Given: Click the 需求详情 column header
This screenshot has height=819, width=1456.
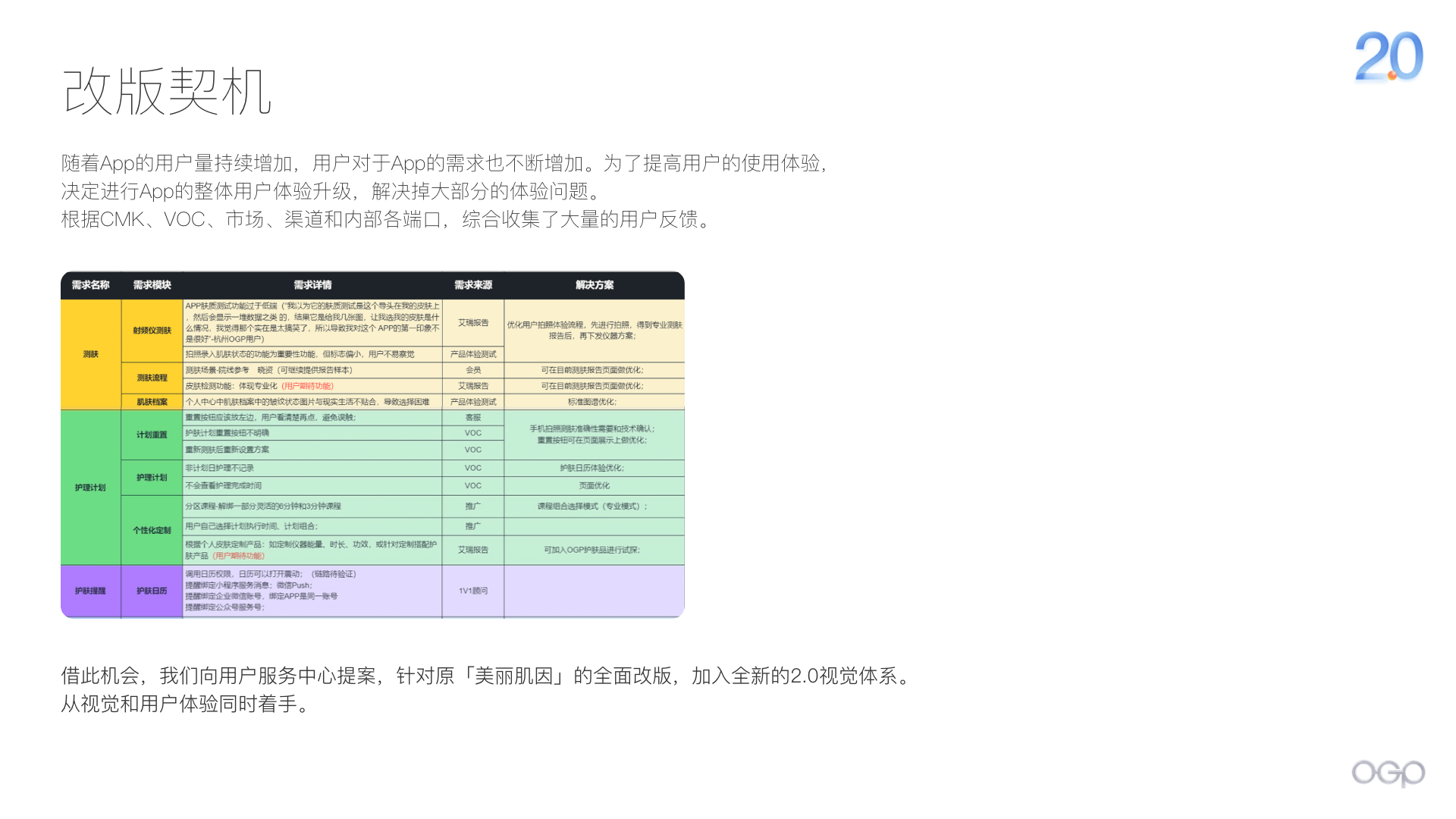Looking at the screenshot, I should (x=312, y=285).
